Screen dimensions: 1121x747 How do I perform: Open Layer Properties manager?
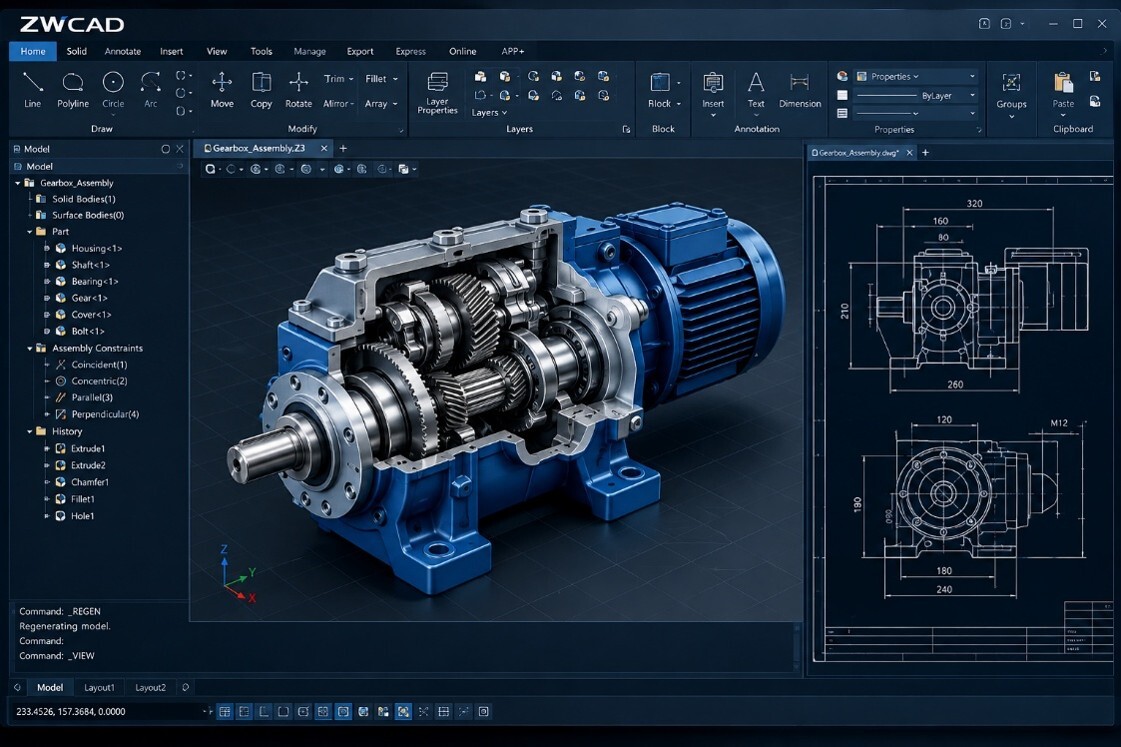pyautogui.click(x=437, y=93)
